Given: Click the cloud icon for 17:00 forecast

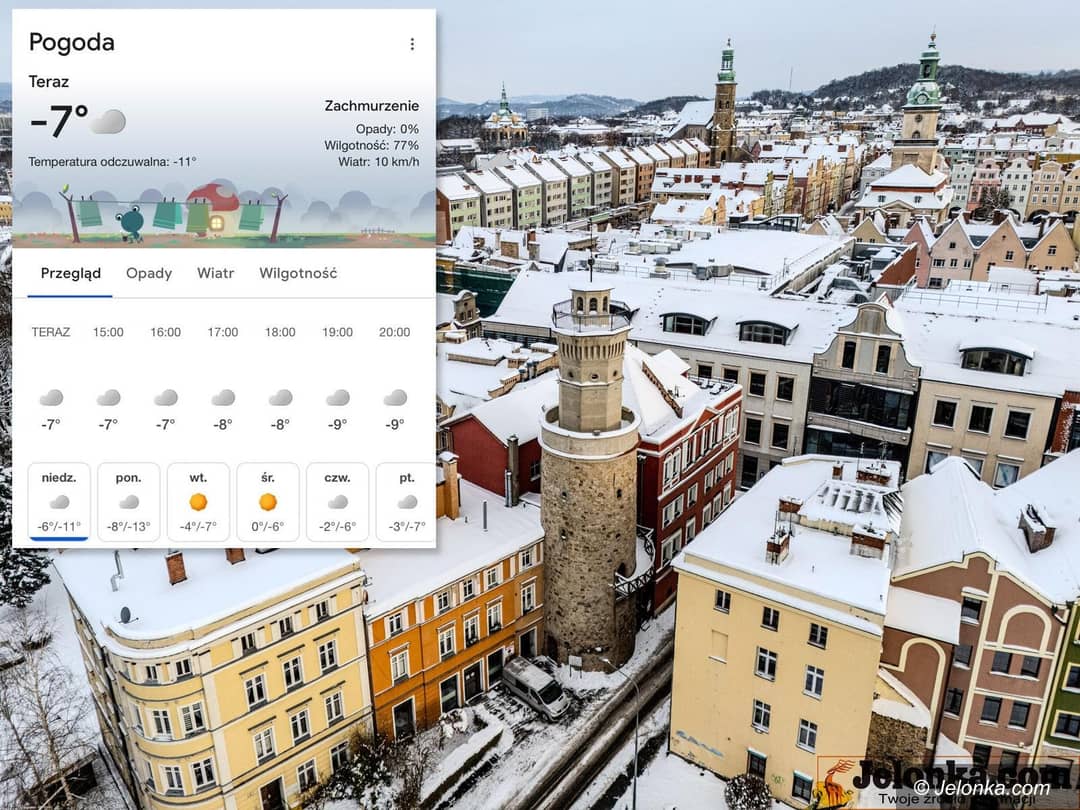Looking at the screenshot, I should click(x=223, y=398).
